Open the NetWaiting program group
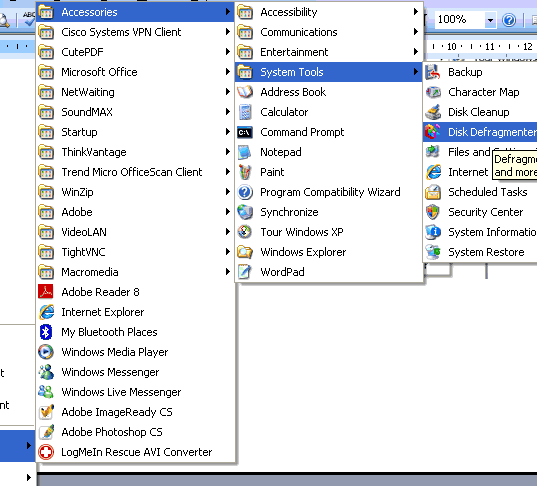The image size is (537, 486). (135, 92)
